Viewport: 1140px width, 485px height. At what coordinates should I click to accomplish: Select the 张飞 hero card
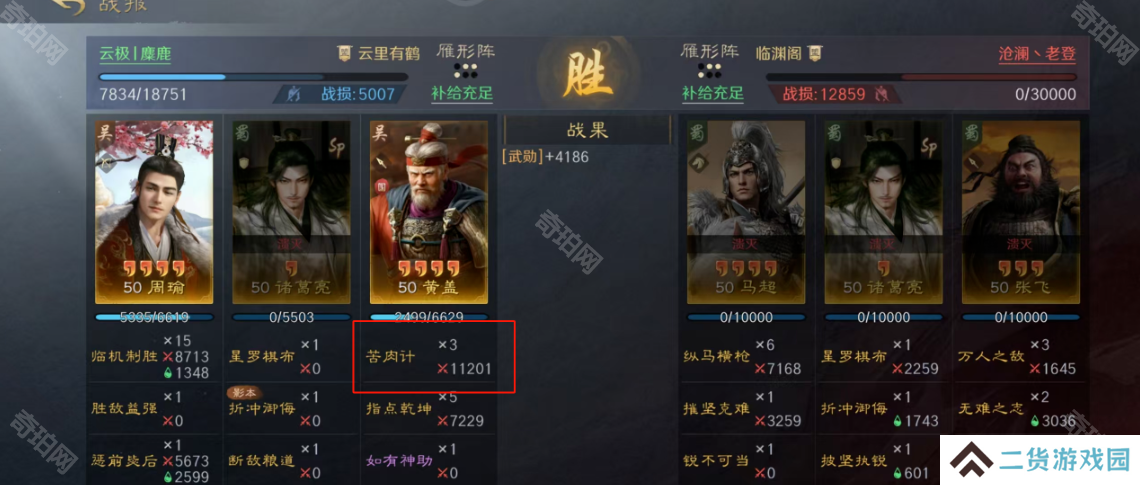[x=1021, y=212]
